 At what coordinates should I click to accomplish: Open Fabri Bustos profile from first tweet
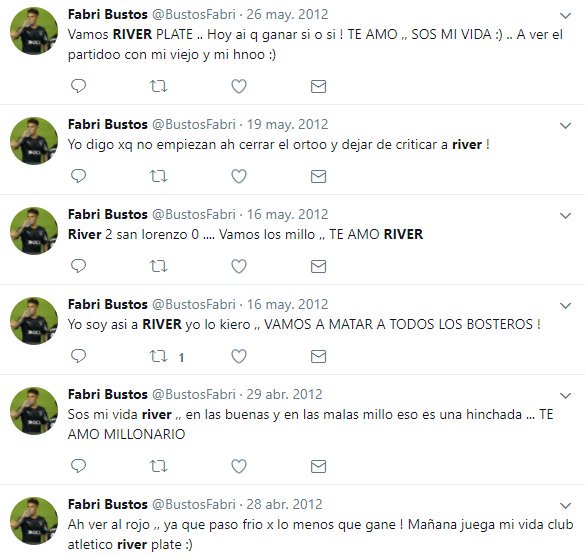click(108, 14)
